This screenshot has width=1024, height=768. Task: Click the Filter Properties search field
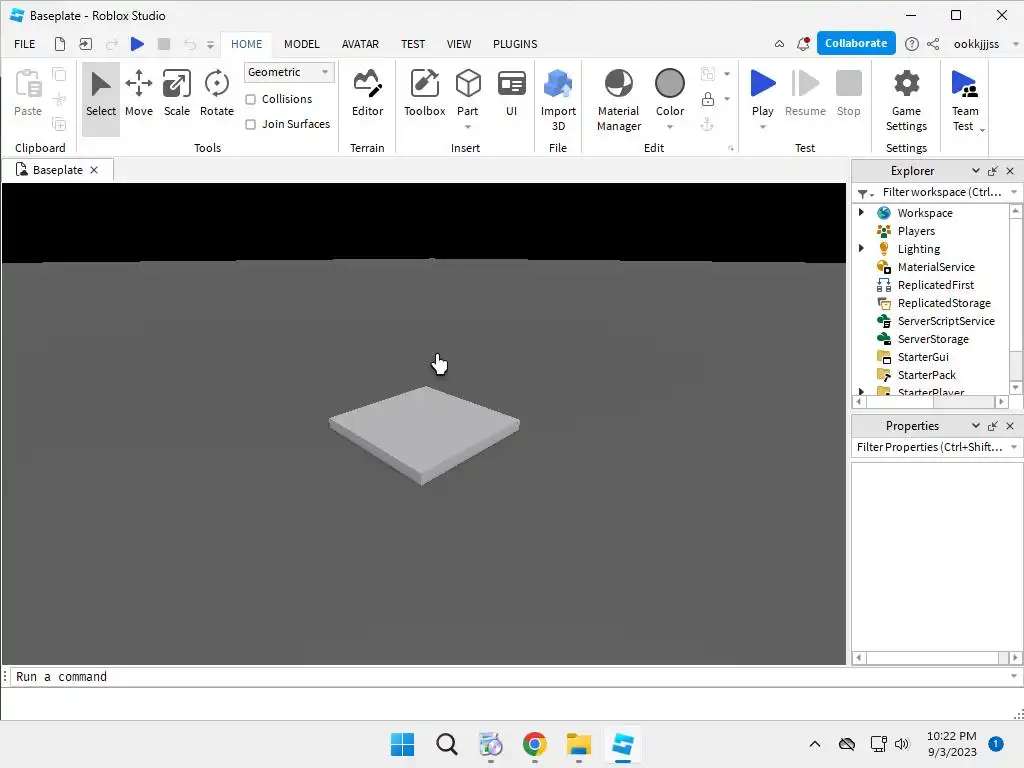coord(930,447)
